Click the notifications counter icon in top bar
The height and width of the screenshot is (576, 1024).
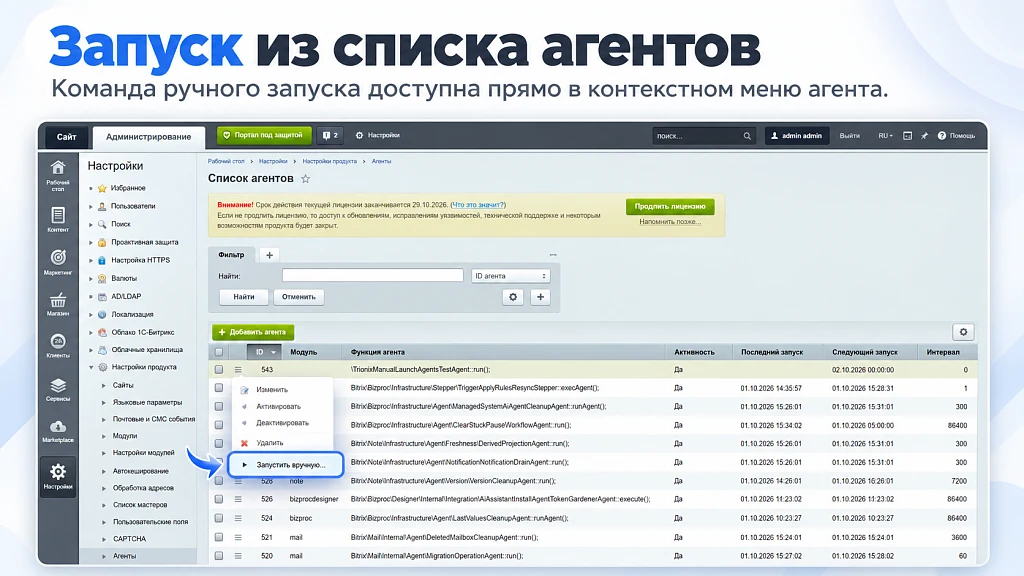330,135
